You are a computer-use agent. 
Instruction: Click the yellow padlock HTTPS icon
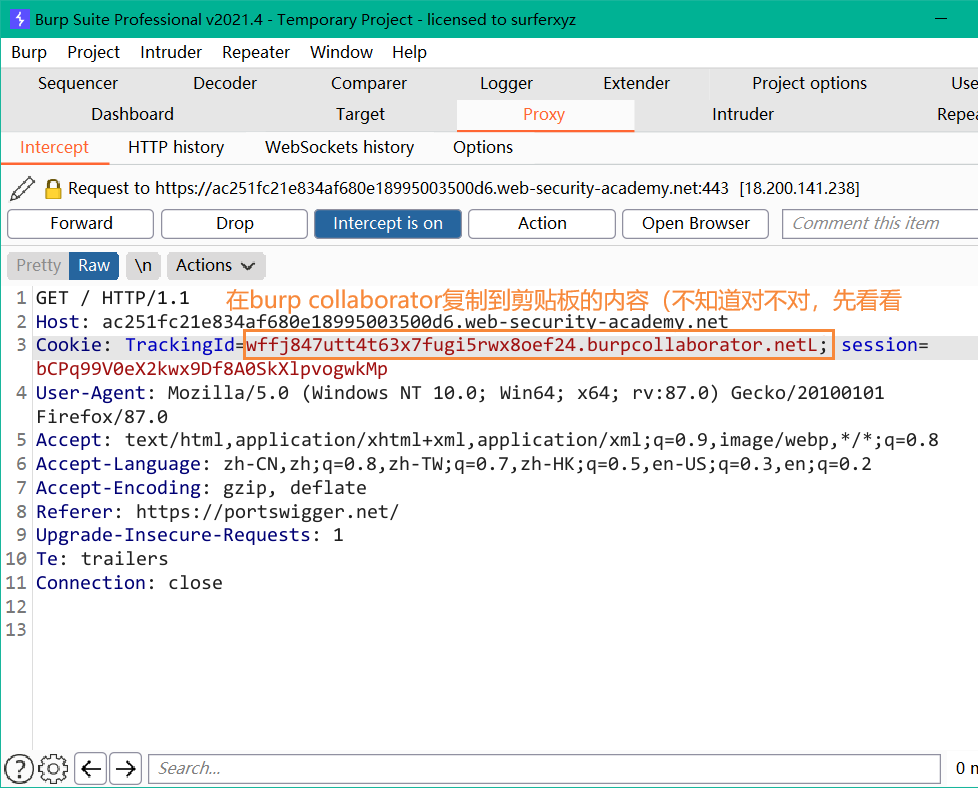click(53, 188)
